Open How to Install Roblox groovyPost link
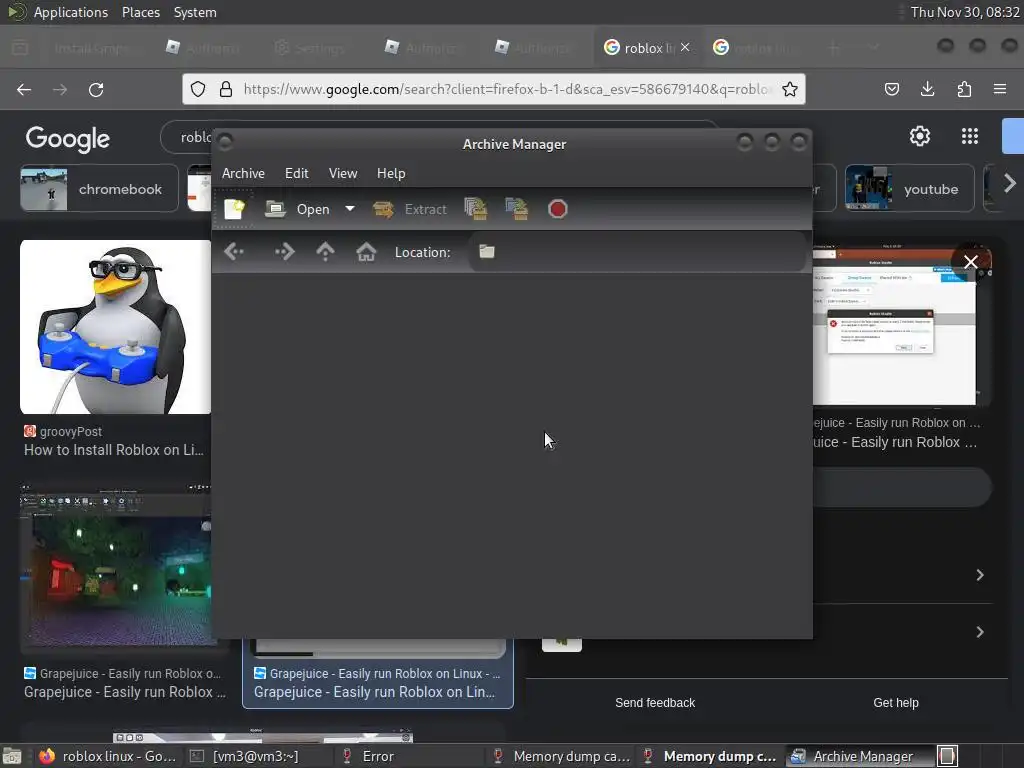 click(114, 450)
